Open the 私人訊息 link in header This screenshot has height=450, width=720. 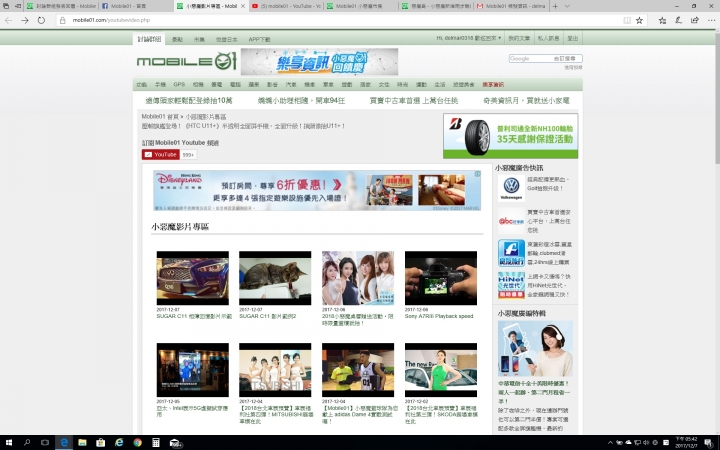pos(548,38)
